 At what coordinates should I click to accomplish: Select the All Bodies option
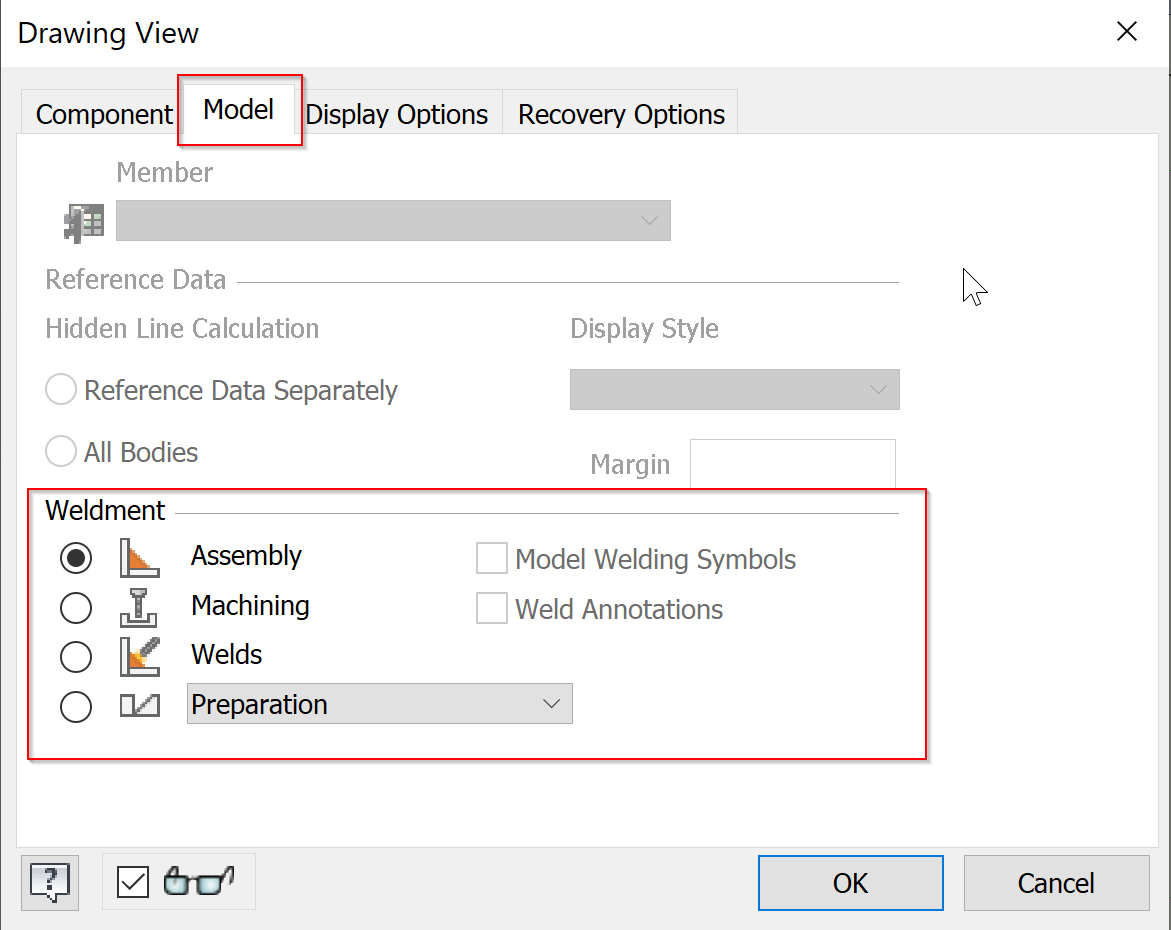pyautogui.click(x=61, y=451)
